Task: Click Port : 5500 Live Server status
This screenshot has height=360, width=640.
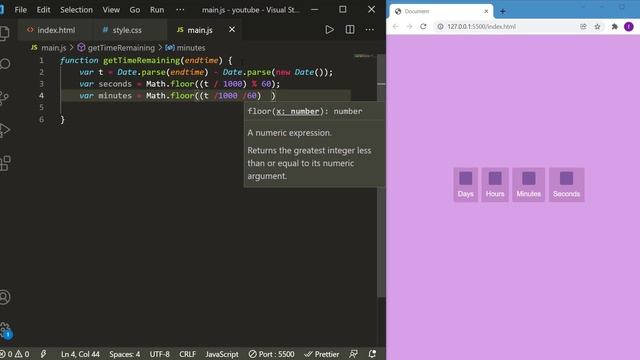Action: coord(271,354)
